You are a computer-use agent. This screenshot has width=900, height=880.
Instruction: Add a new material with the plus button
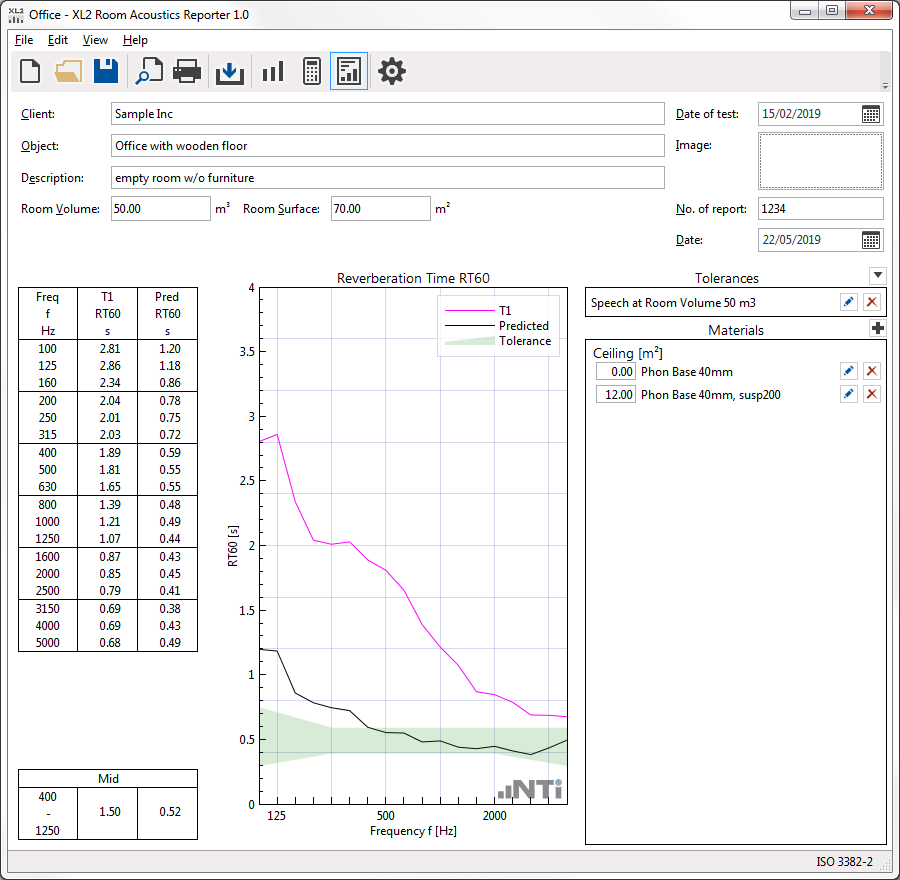tap(877, 329)
